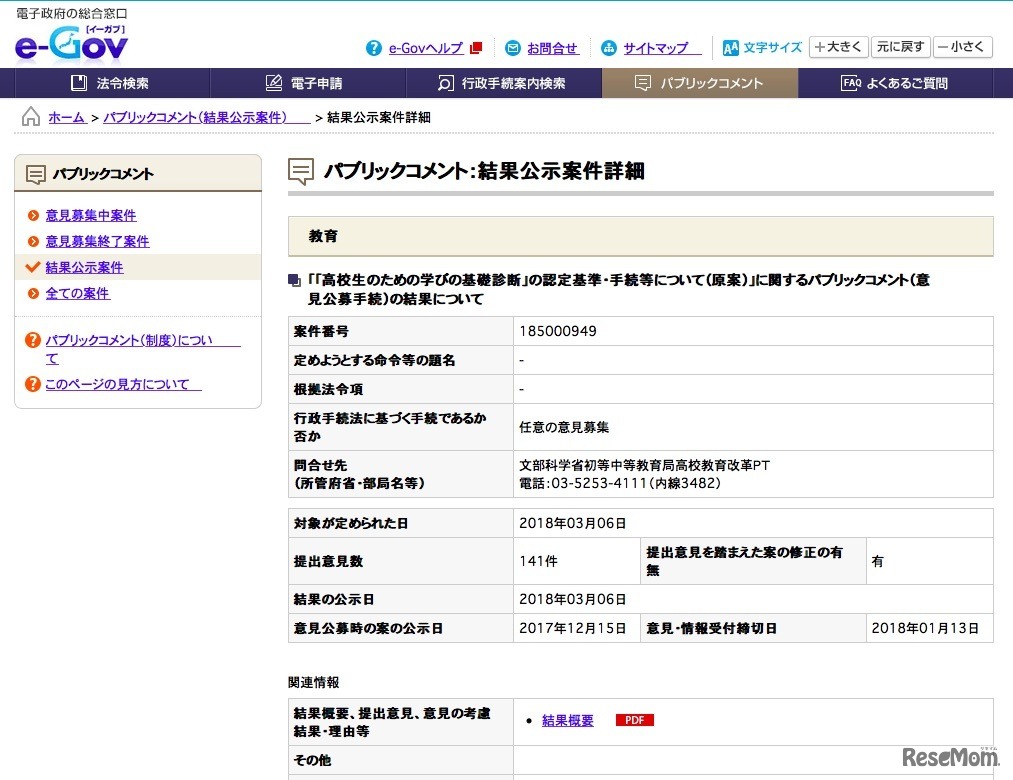Click the ＋大きく text size button
This screenshot has height=780, width=1013.
(839, 47)
